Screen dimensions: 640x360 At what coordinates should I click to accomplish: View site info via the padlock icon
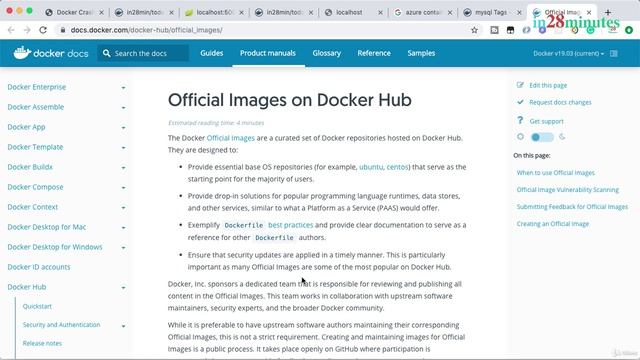pyautogui.click(x=63, y=30)
